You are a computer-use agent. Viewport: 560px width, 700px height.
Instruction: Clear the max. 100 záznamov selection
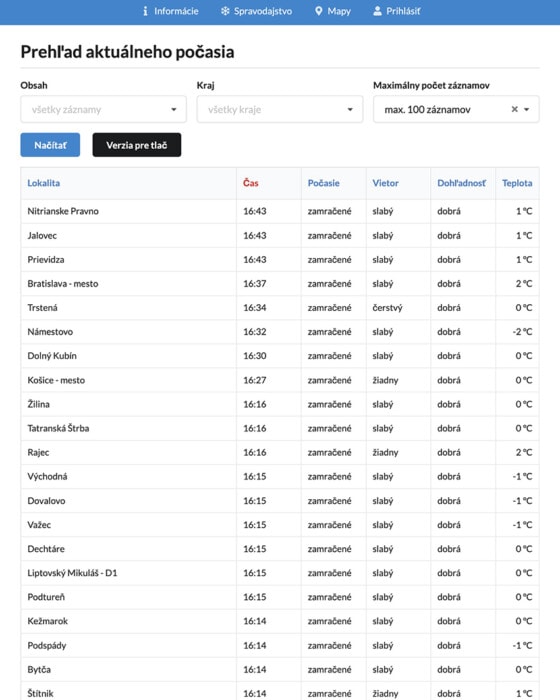(x=514, y=109)
